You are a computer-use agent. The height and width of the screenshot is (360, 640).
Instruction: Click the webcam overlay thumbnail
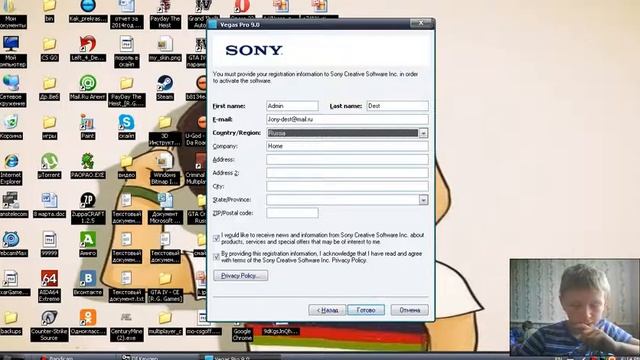pos(575,307)
